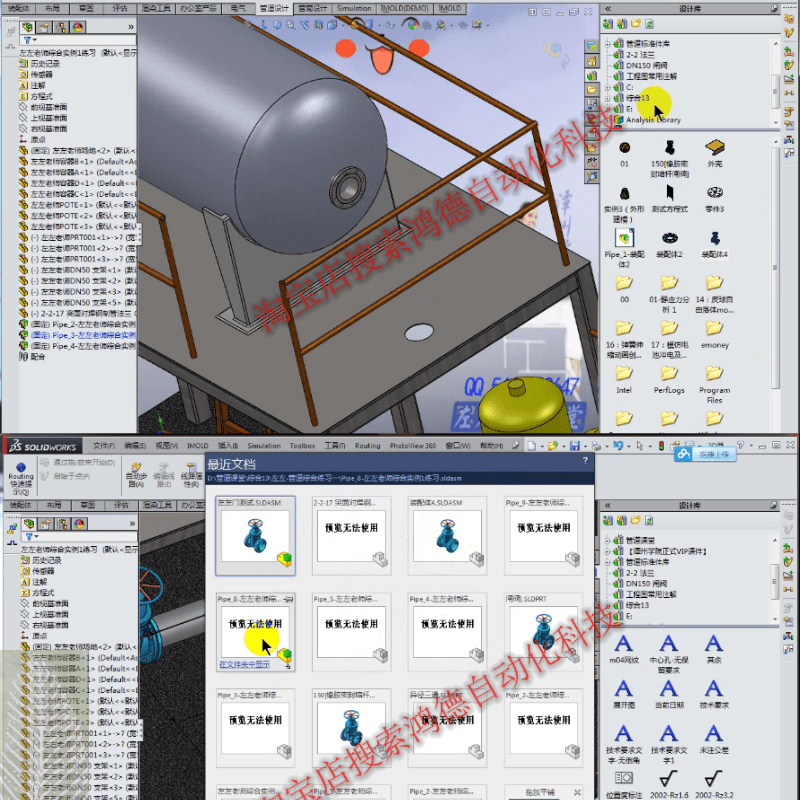
Task: Click the help question mark in 最近文档 dialog
Action: (x=585, y=460)
